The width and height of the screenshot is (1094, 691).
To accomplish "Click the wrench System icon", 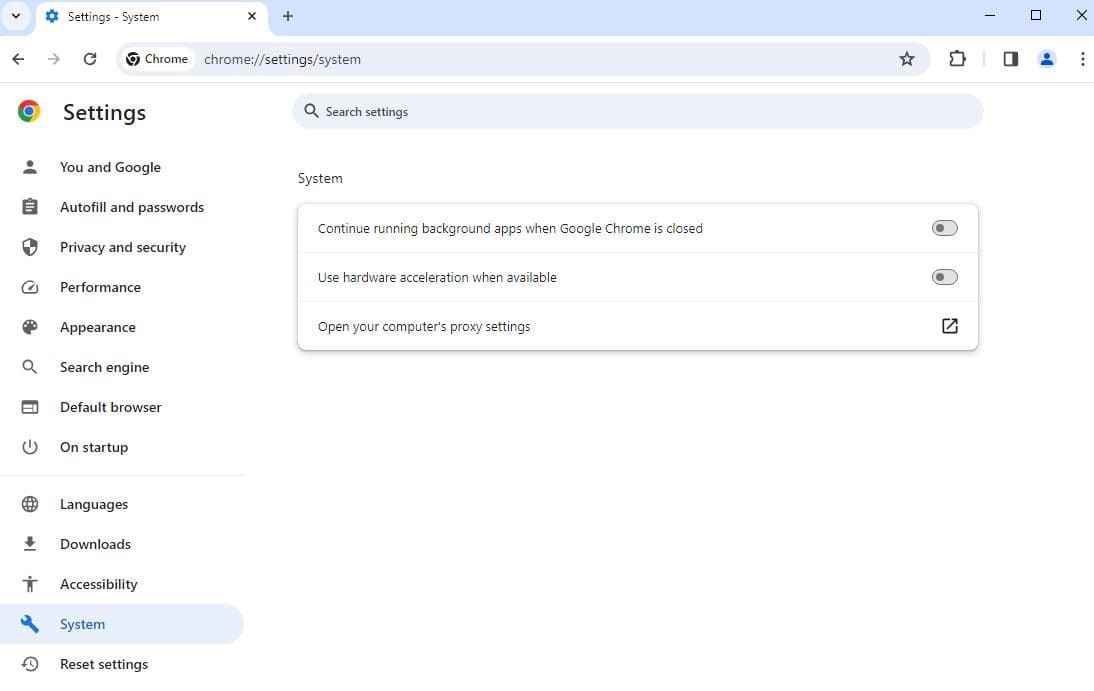I will coord(30,624).
